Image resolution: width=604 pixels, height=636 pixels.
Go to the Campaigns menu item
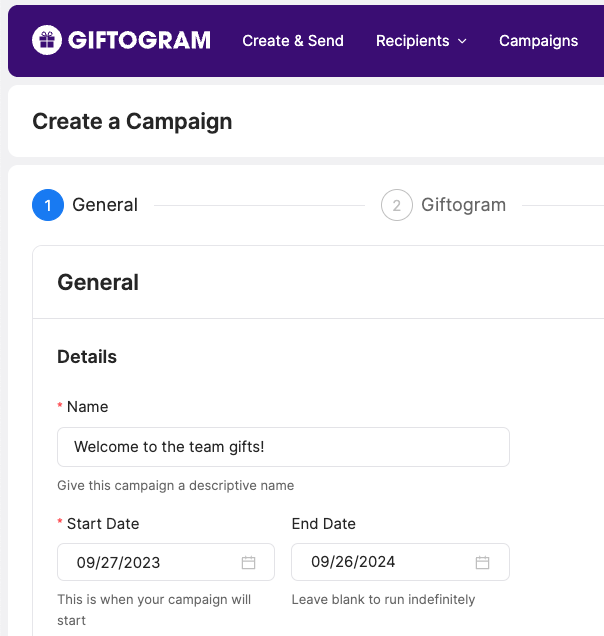pyautogui.click(x=538, y=41)
